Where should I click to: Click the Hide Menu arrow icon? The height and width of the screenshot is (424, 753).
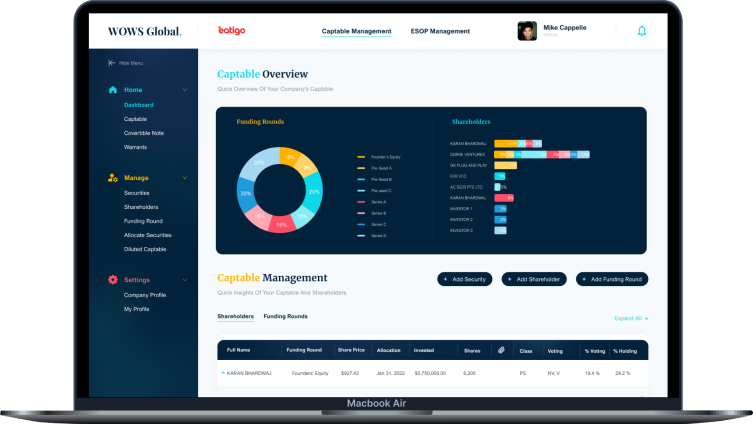(111, 63)
